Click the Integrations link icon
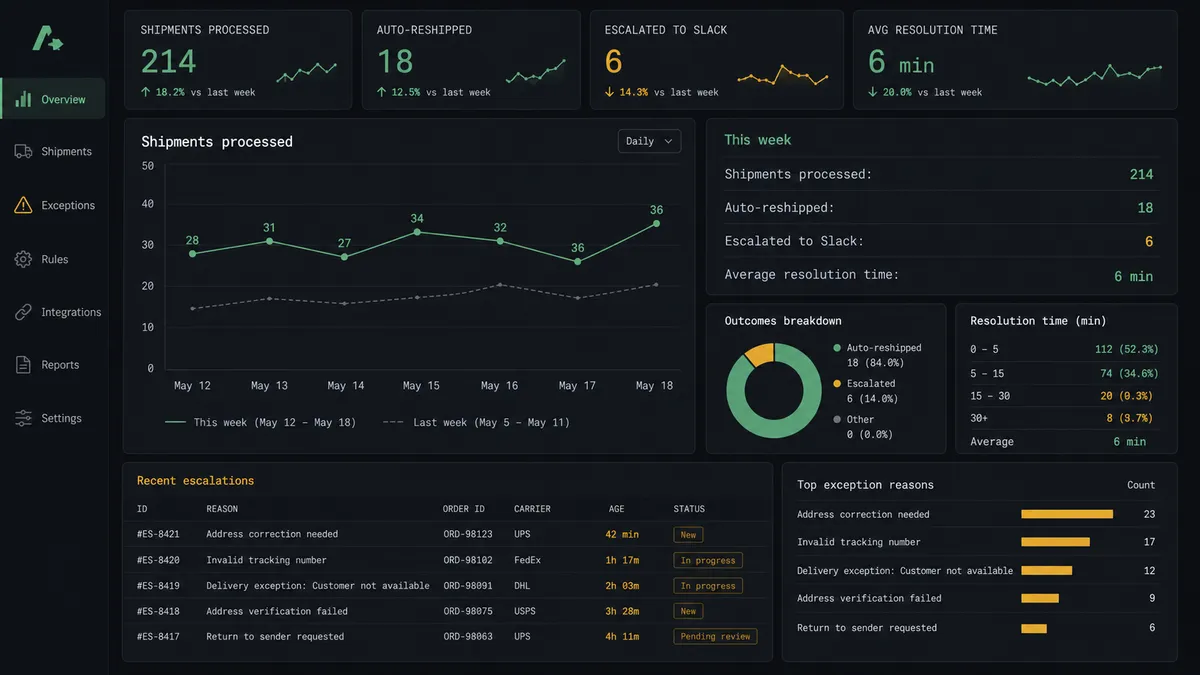1200x675 pixels. point(23,312)
